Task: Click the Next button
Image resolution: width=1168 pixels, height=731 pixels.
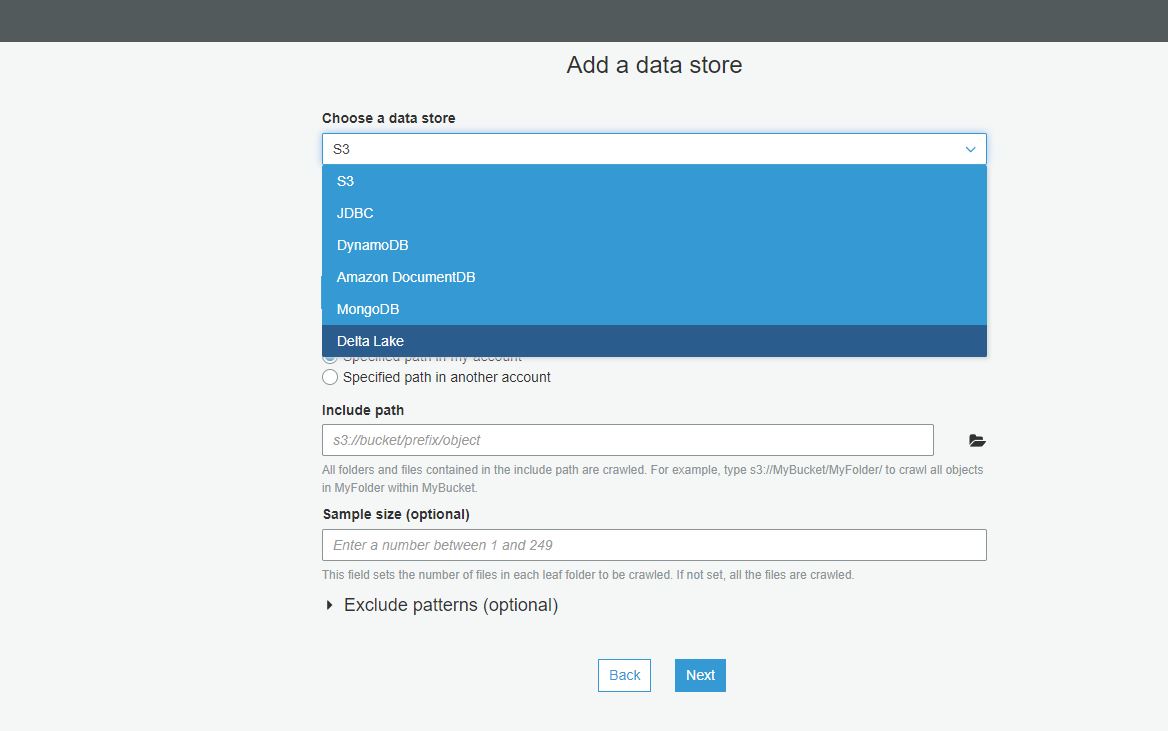Action: coord(700,675)
